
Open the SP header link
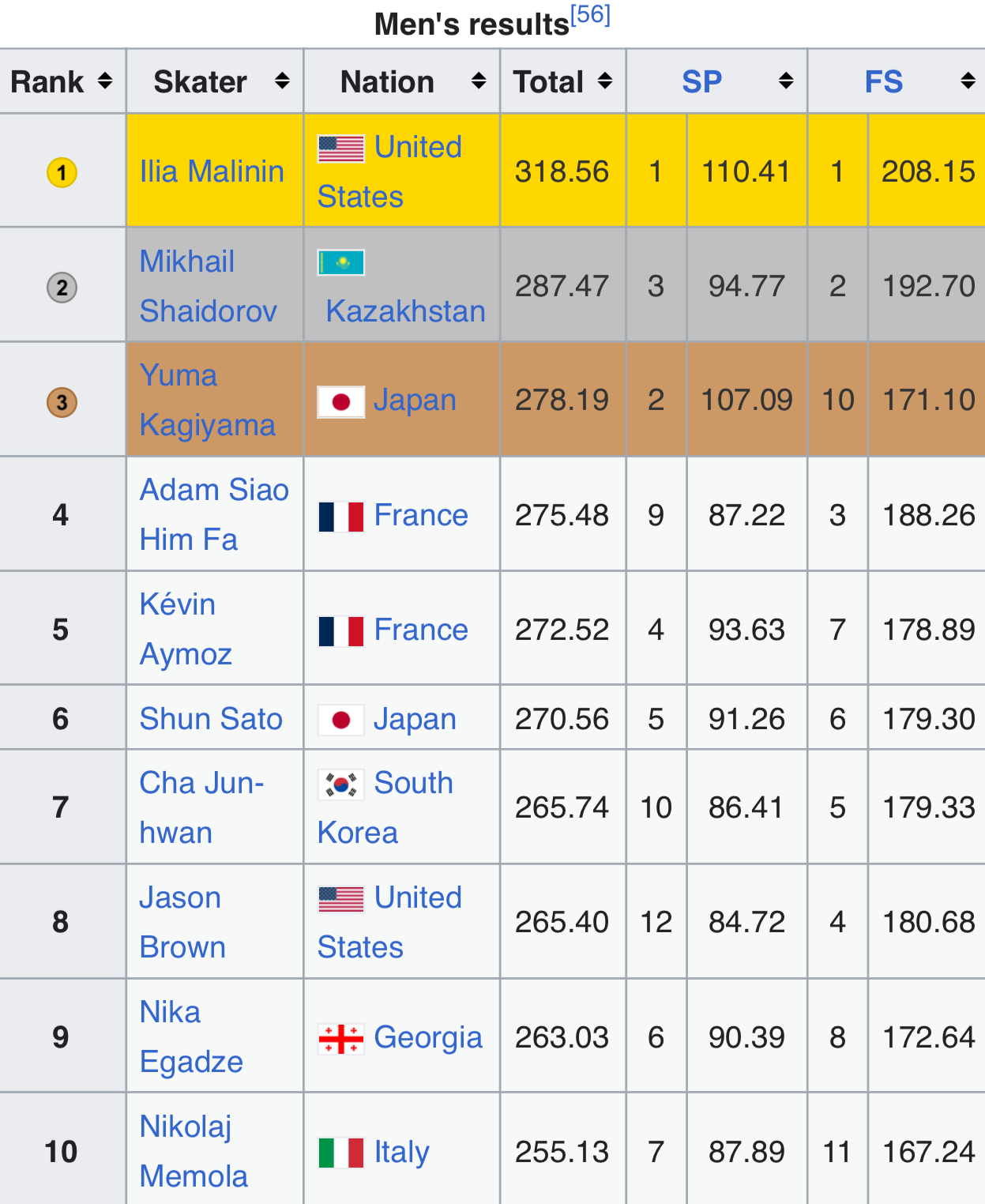coord(701,82)
